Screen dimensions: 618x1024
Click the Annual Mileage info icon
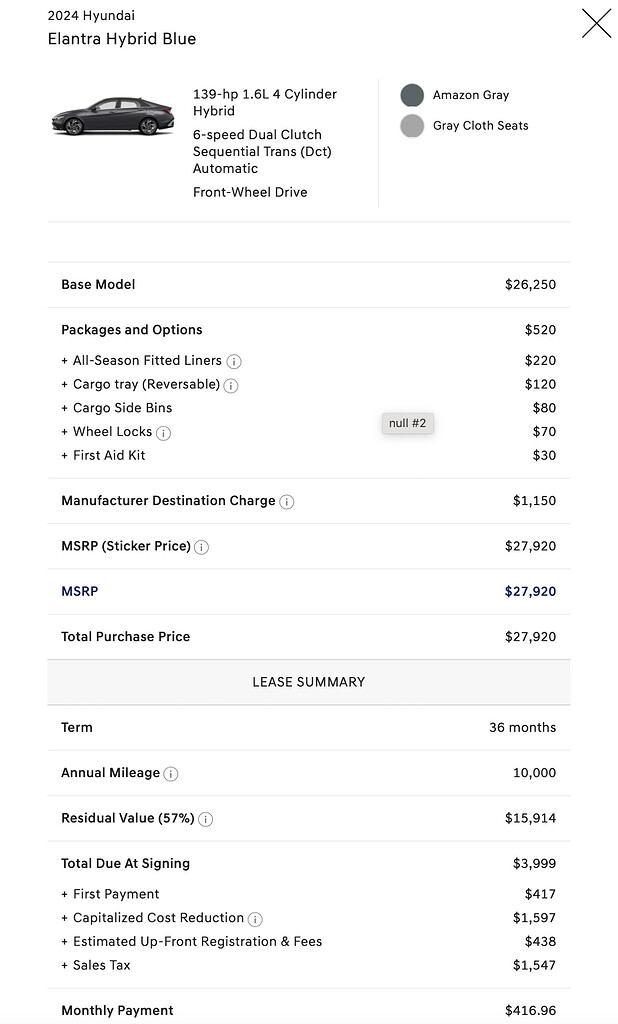(x=173, y=773)
